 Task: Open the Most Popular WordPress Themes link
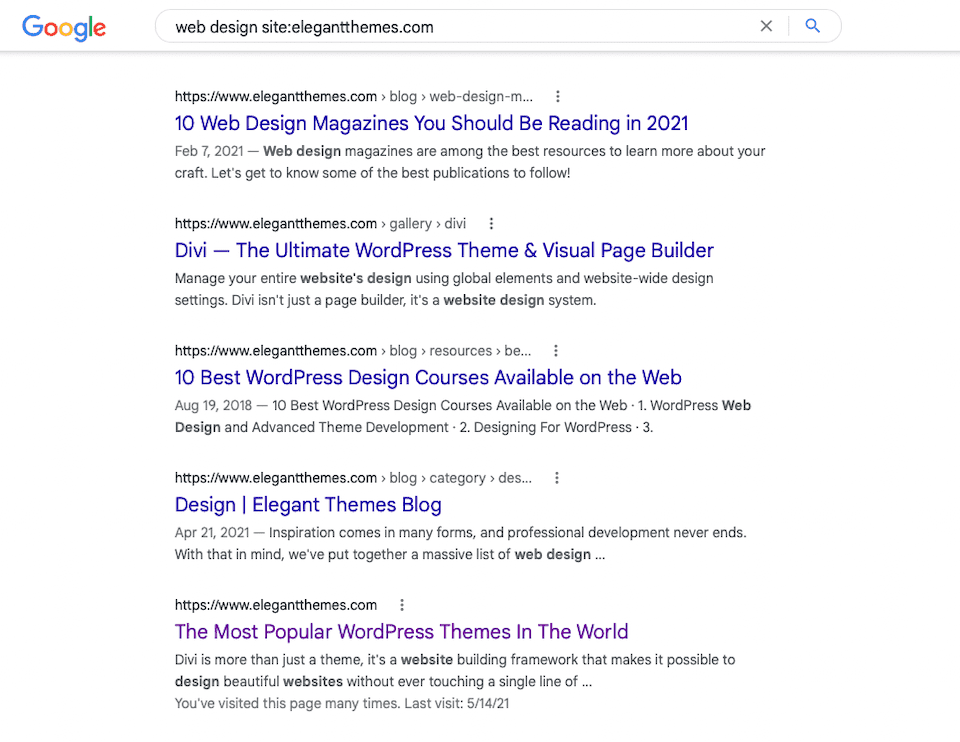(401, 631)
